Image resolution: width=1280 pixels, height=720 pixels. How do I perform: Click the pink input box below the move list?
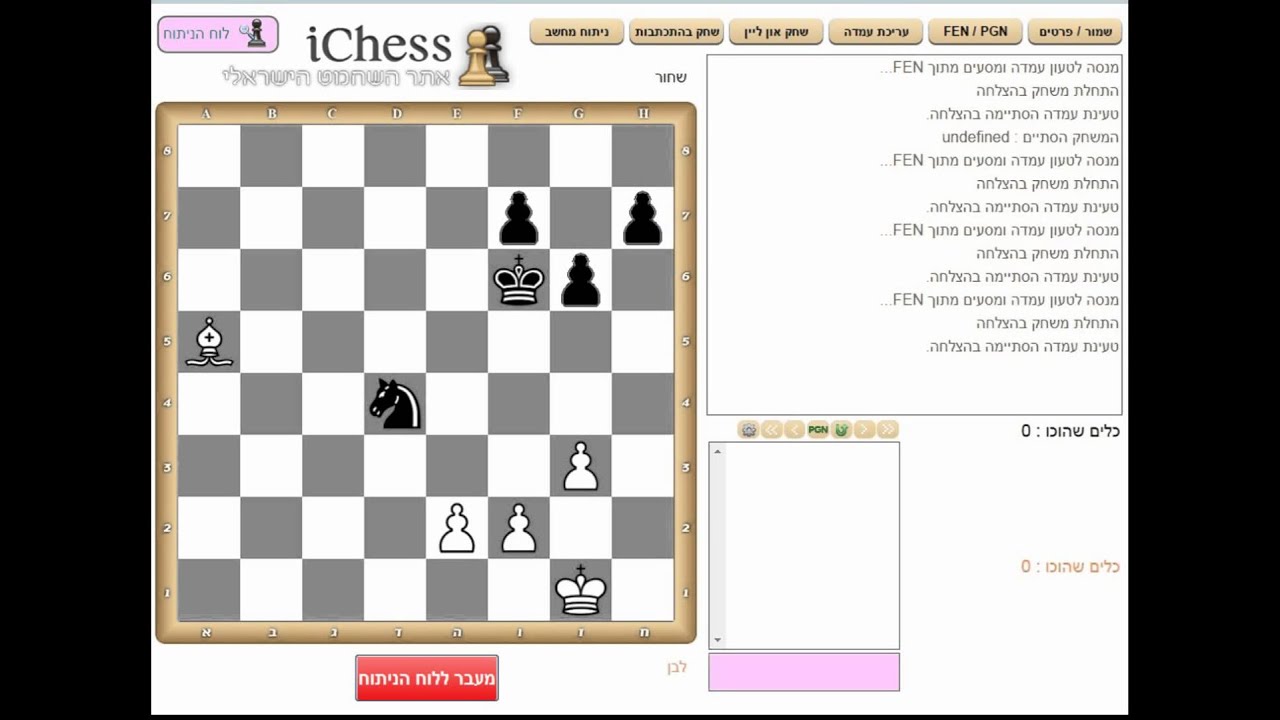[804, 672]
